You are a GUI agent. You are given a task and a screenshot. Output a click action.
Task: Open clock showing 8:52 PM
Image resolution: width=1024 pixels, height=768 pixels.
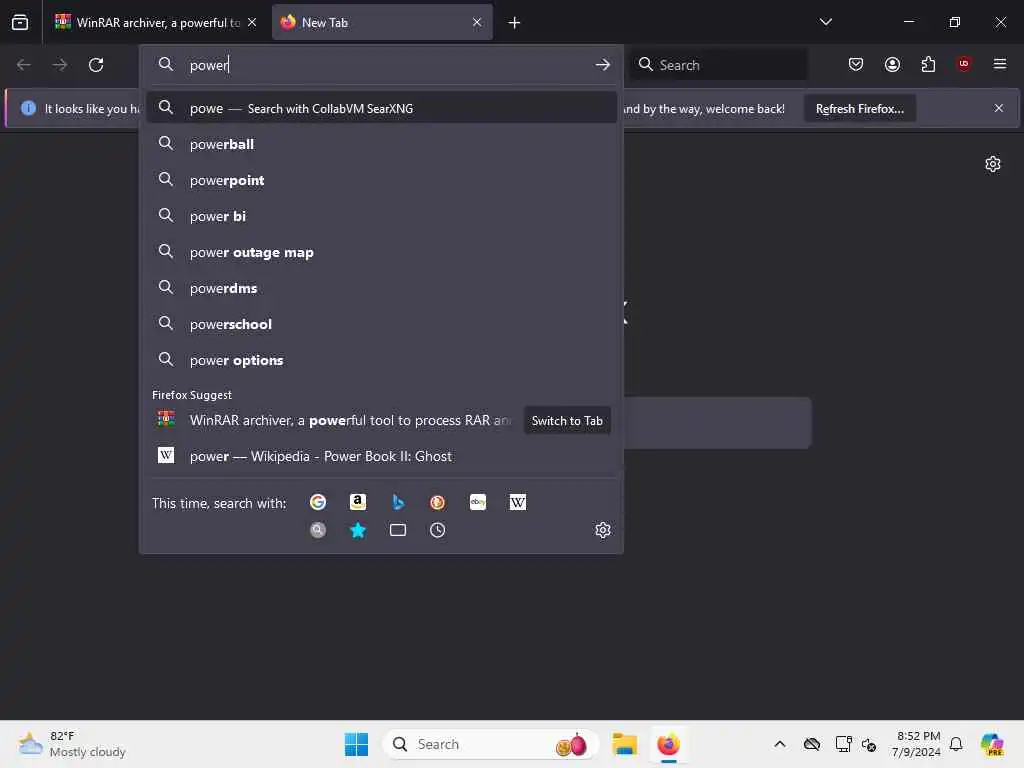(x=916, y=744)
